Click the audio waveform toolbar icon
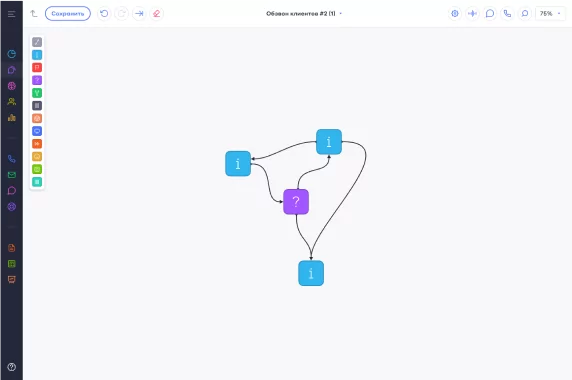Viewport: 572px width, 380px height. (x=472, y=13)
